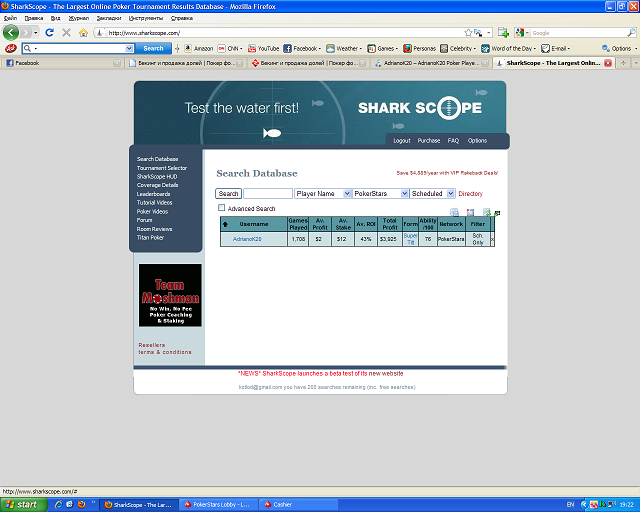Close the SharkScope tab
Viewport: 640px width, 512px height.
pos(608,63)
